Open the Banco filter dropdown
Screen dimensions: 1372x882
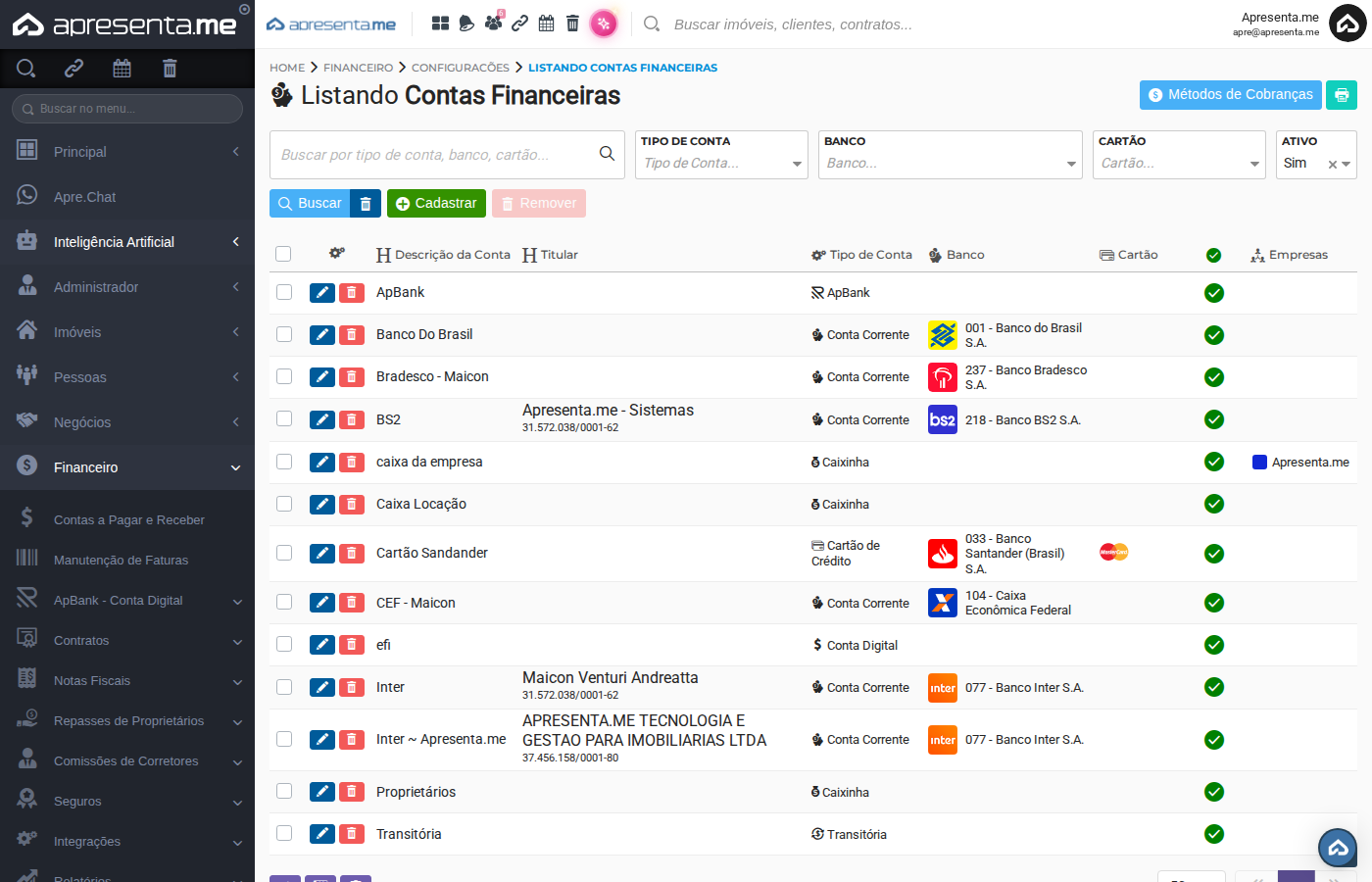[x=951, y=155]
